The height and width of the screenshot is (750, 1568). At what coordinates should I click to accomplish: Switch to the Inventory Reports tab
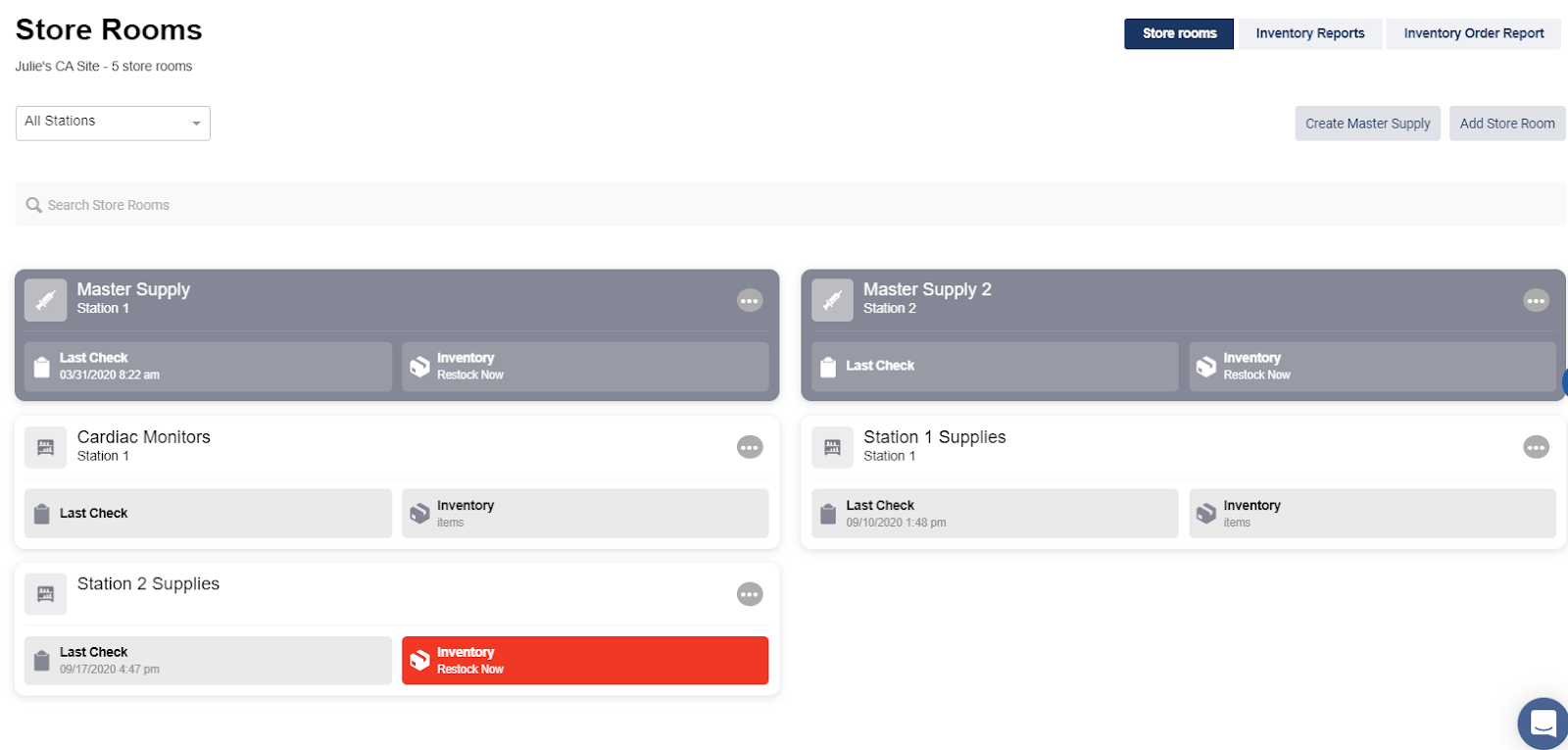click(x=1309, y=33)
